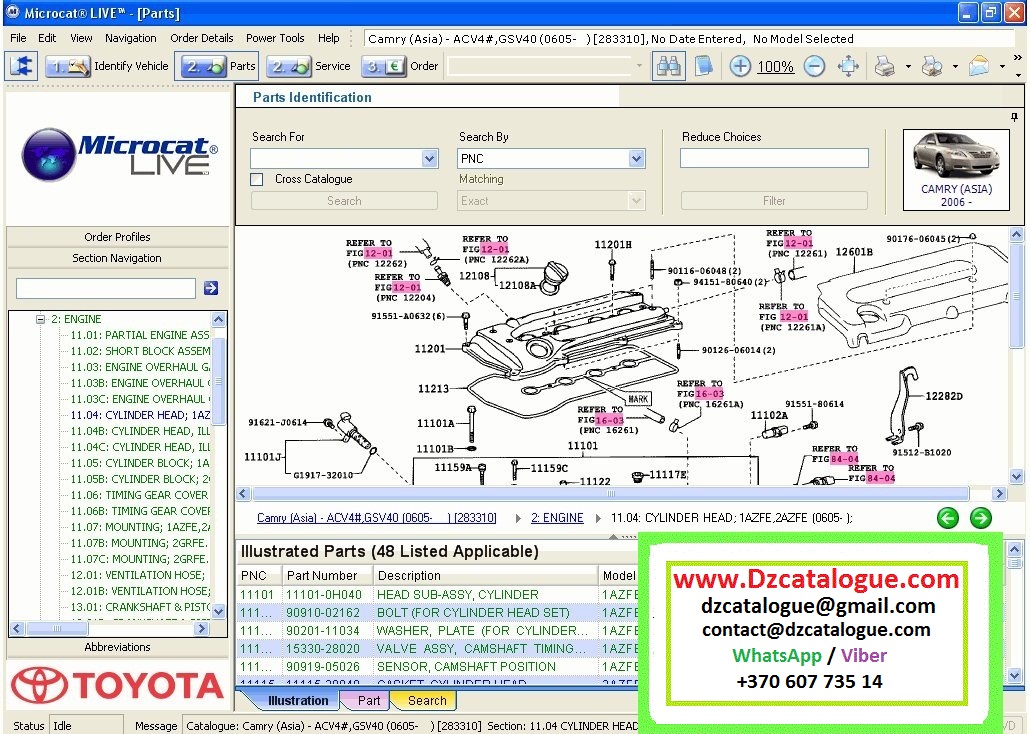Switch to the Search tab
Viewport: 1030px width, 734px height.
click(x=427, y=700)
